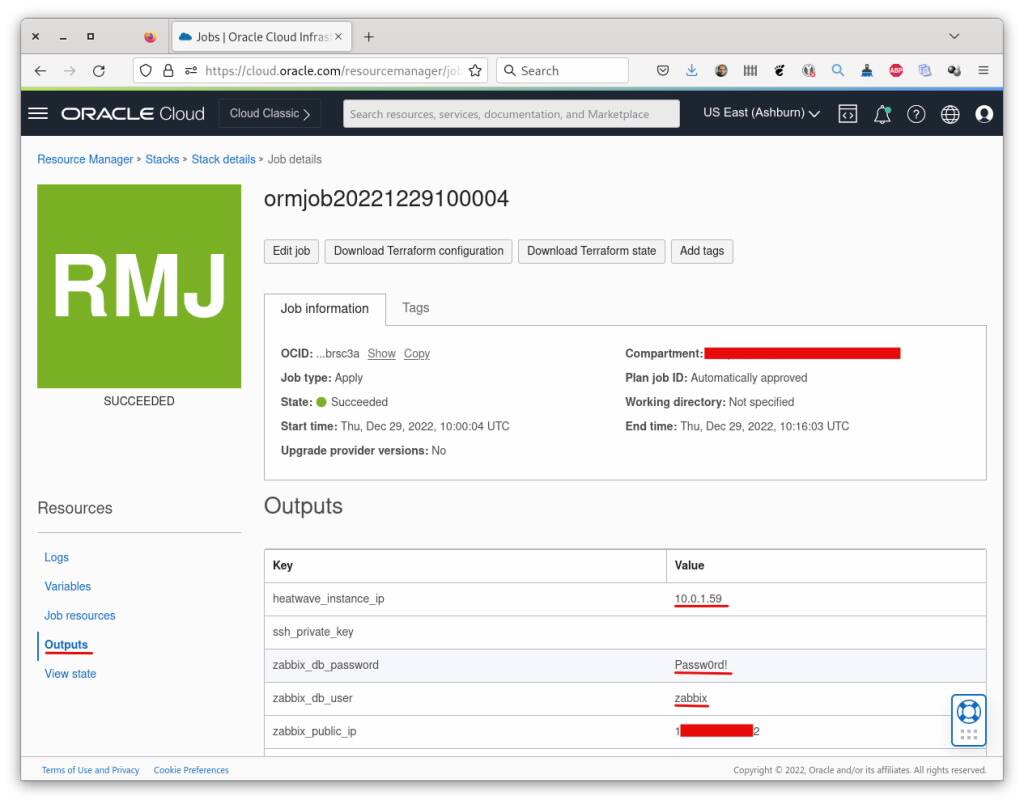Viewport: 1024px width, 804px height.
Task: Select the Jobs Oracle Cloud browser tab
Action: [261, 37]
